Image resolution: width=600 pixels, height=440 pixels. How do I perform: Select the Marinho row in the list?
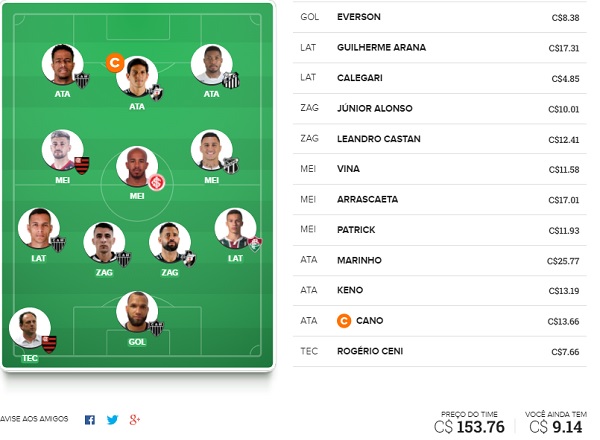click(440, 261)
